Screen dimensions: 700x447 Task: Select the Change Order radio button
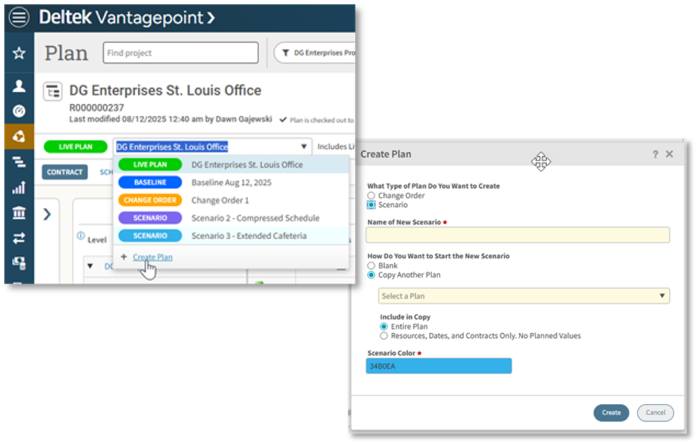371,195
